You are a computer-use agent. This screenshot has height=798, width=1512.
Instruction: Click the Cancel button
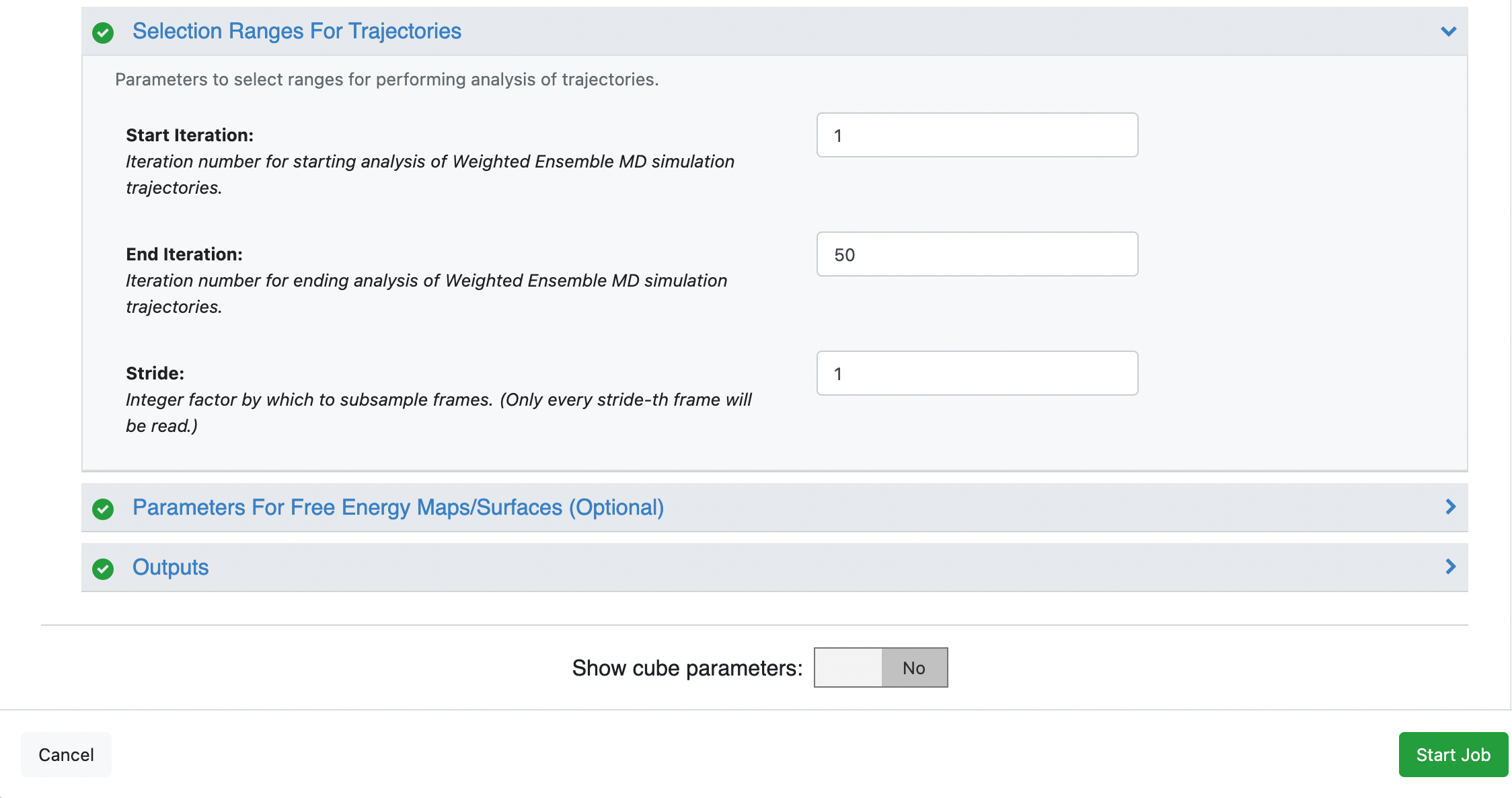(65, 754)
